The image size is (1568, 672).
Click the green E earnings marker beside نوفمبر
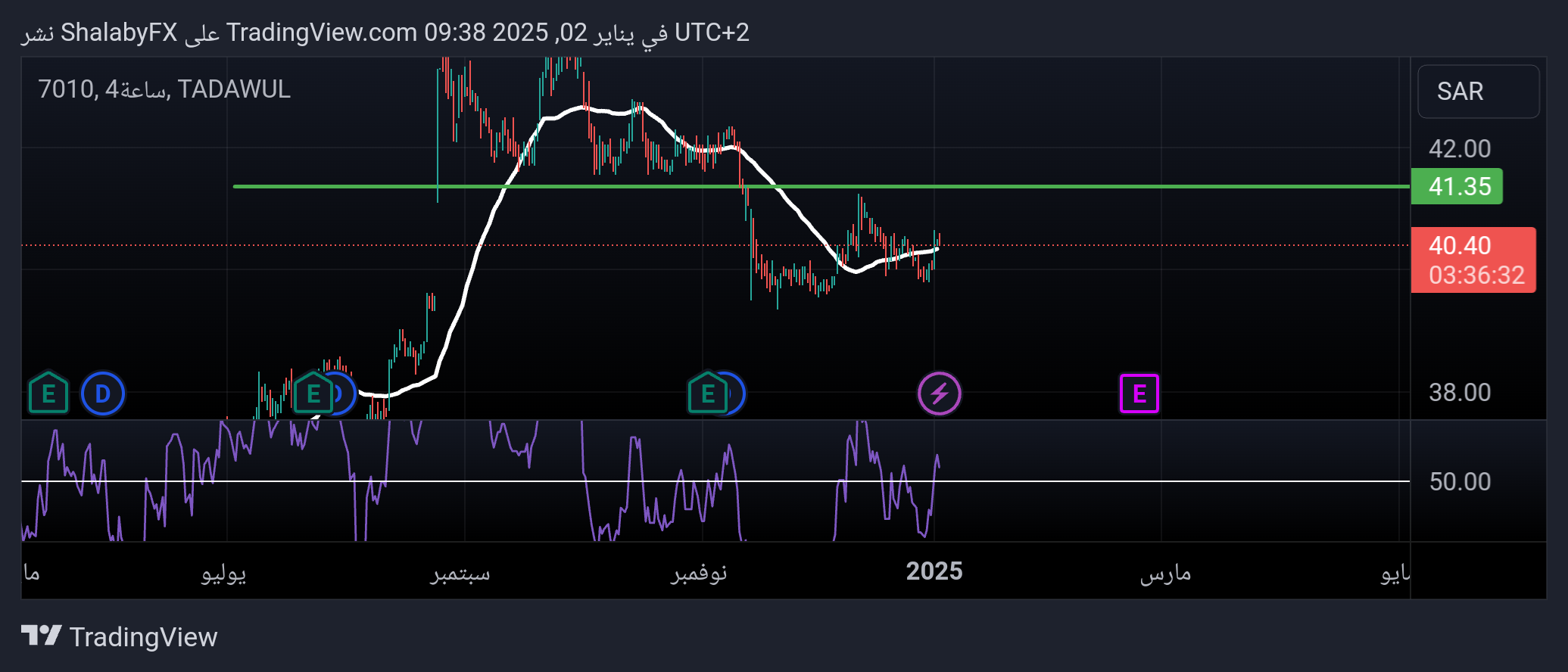click(x=708, y=393)
